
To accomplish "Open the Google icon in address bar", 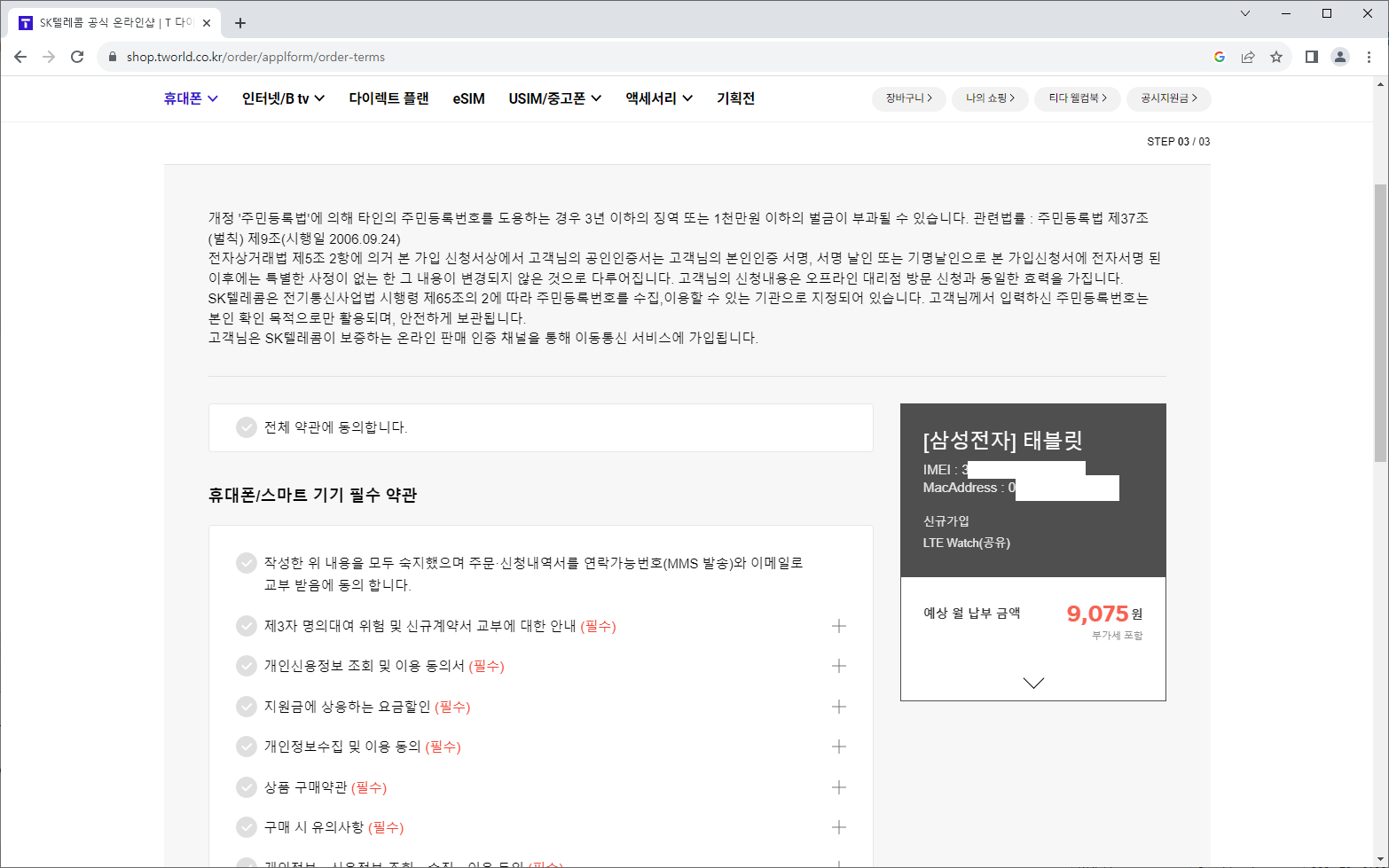I will coord(1220,57).
